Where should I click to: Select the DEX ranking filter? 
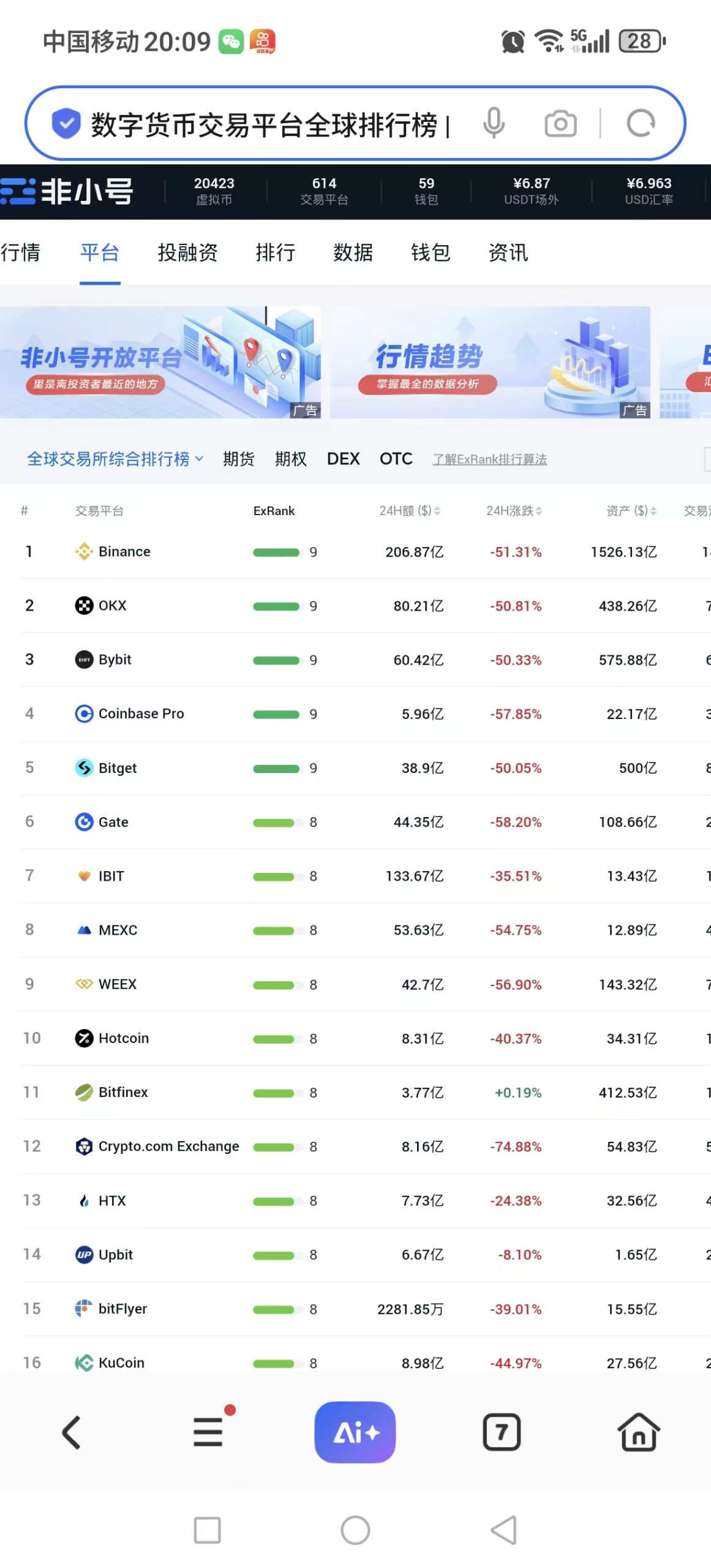pyautogui.click(x=343, y=459)
